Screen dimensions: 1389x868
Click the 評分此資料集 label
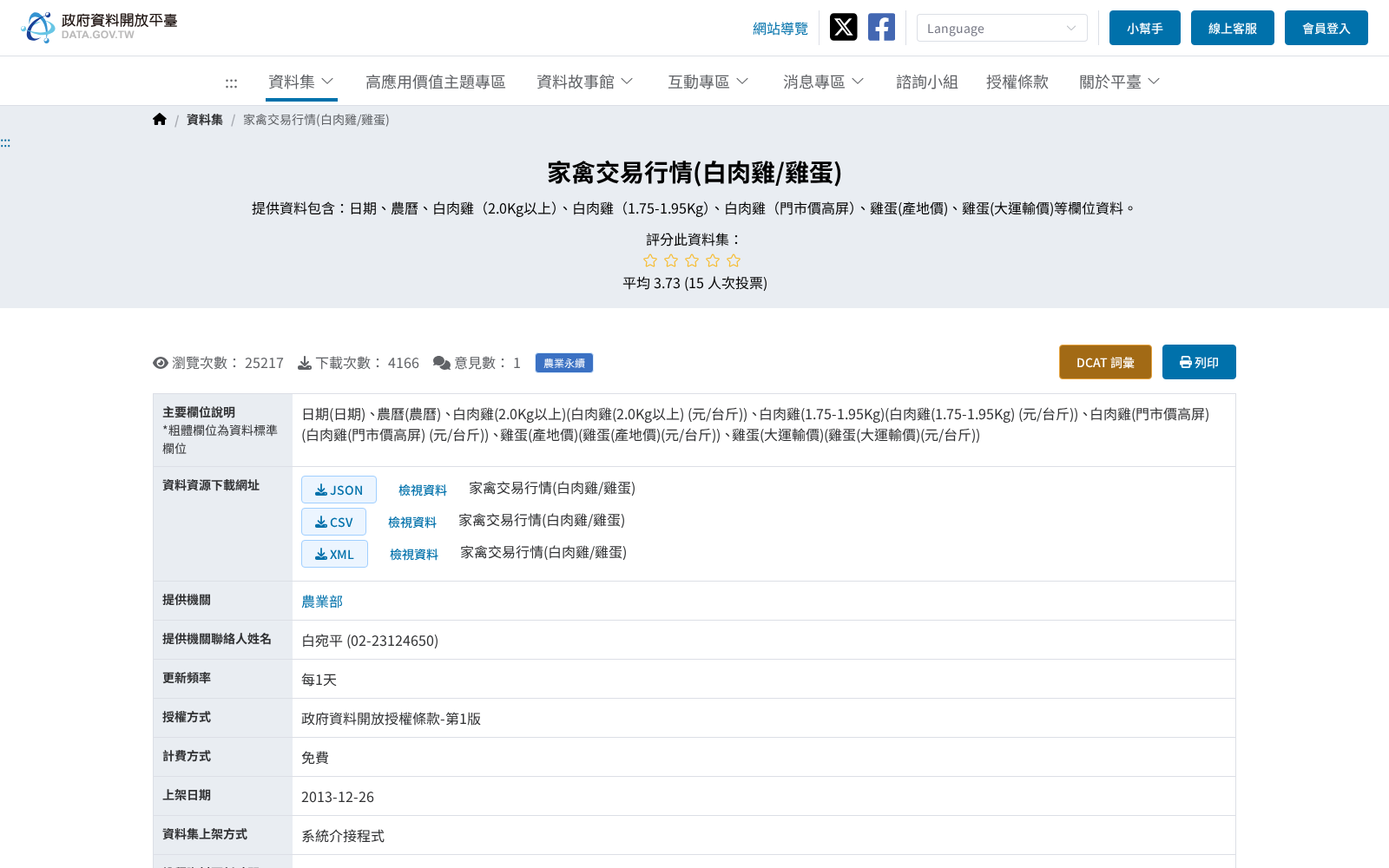click(x=694, y=240)
